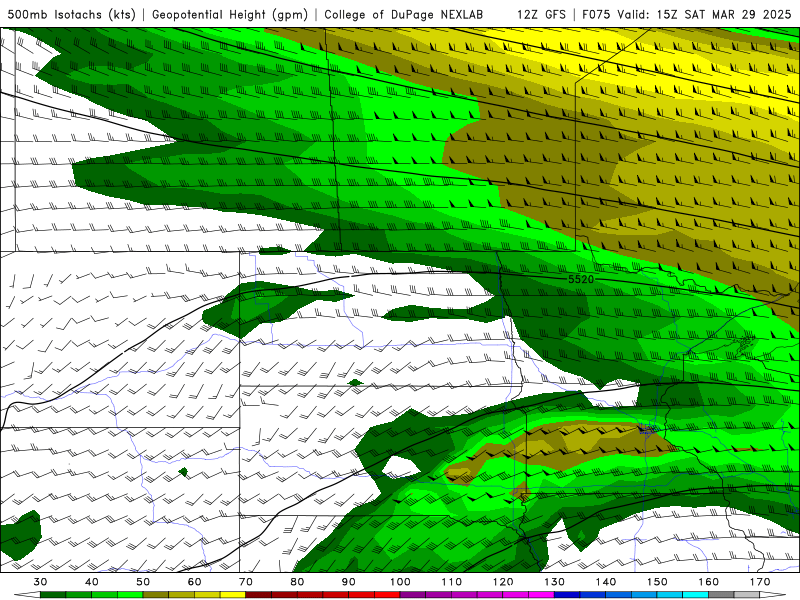Click the 120 label on the color scale
The width and height of the screenshot is (800, 600).
pyautogui.click(x=503, y=582)
